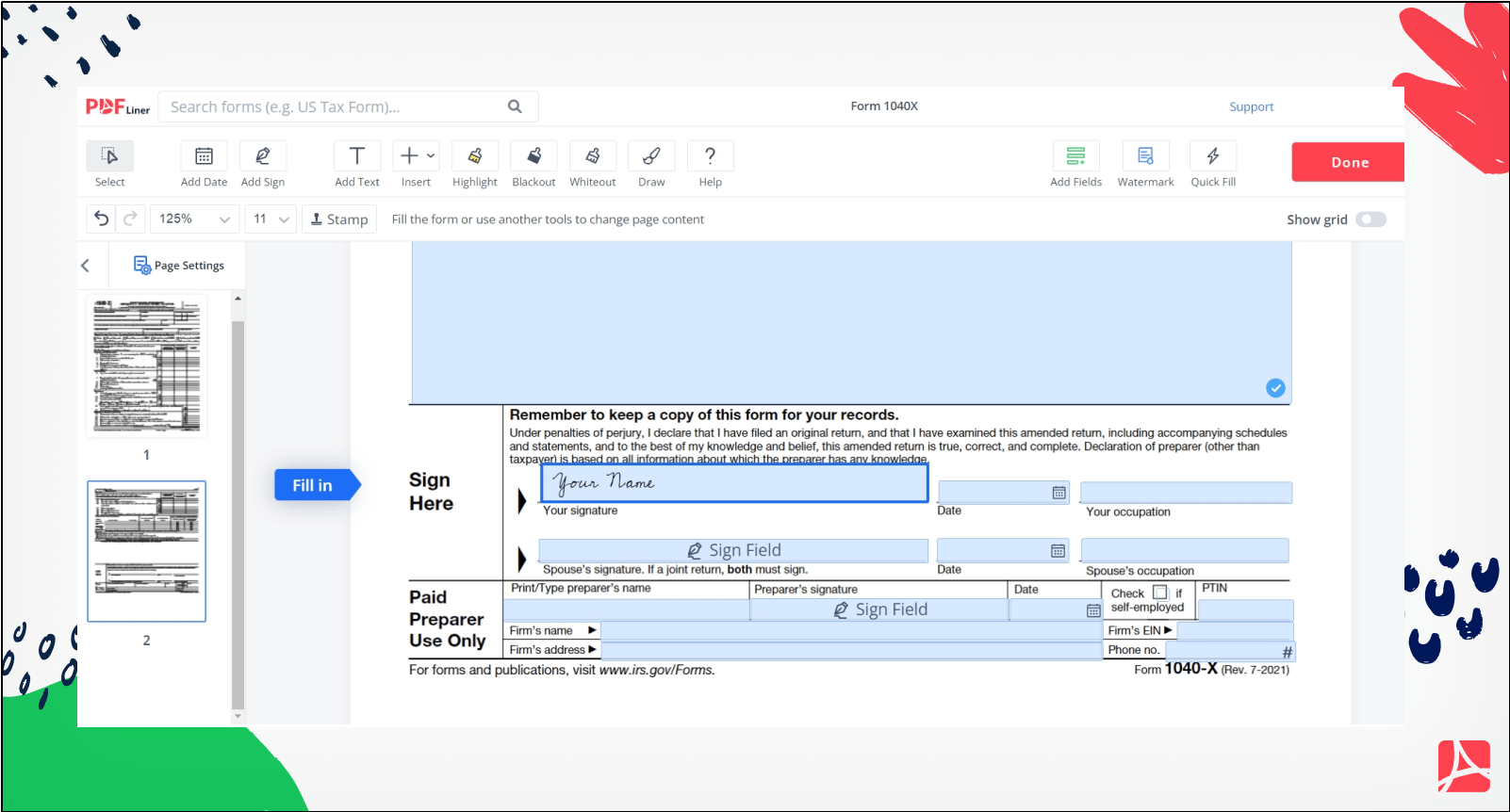Click the large blue explanation text area
Screen dimensions: 1510x812
click(x=851, y=322)
